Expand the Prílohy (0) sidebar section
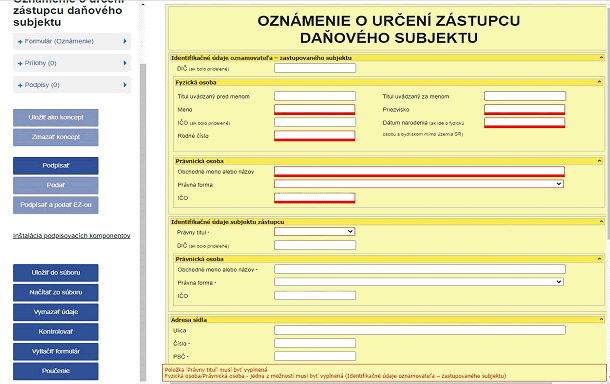 [72, 63]
